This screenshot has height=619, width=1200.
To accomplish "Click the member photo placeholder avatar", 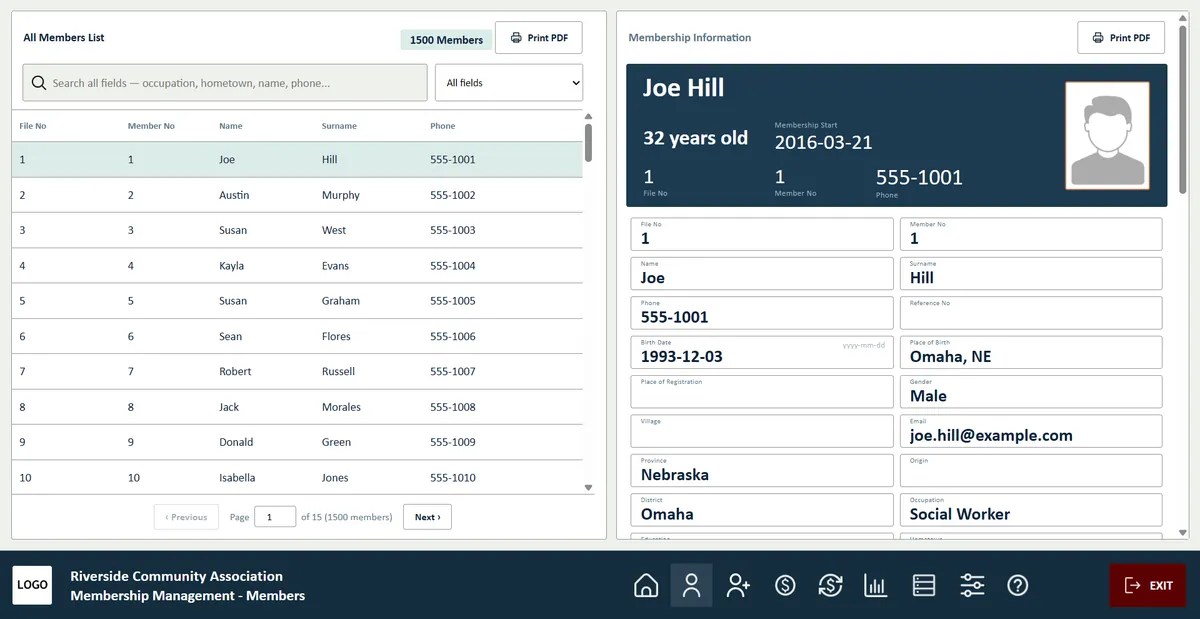I will coord(1107,136).
